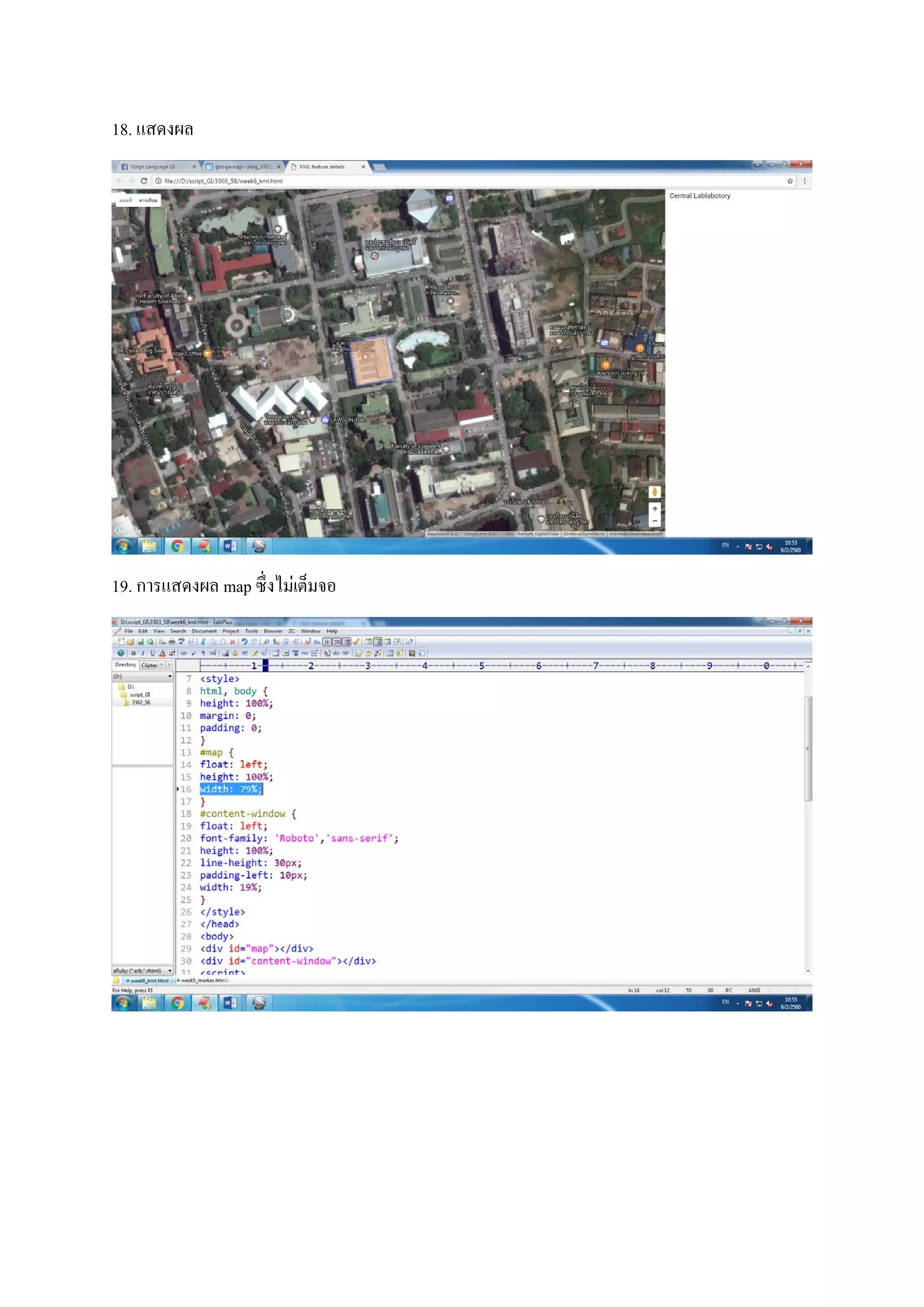Click New document icon in EditPlus toolbar
The width and height of the screenshot is (924, 1307).
pos(120,642)
